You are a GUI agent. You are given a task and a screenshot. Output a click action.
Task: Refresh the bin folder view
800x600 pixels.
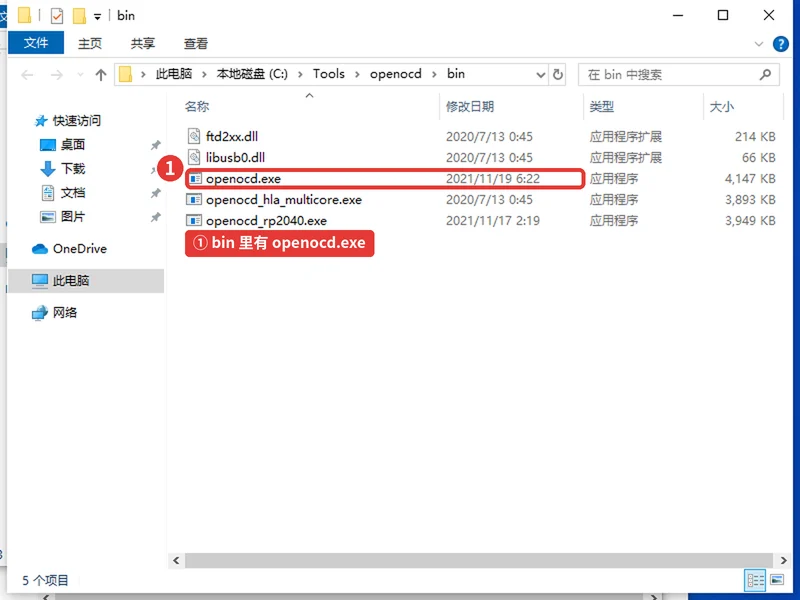point(558,74)
